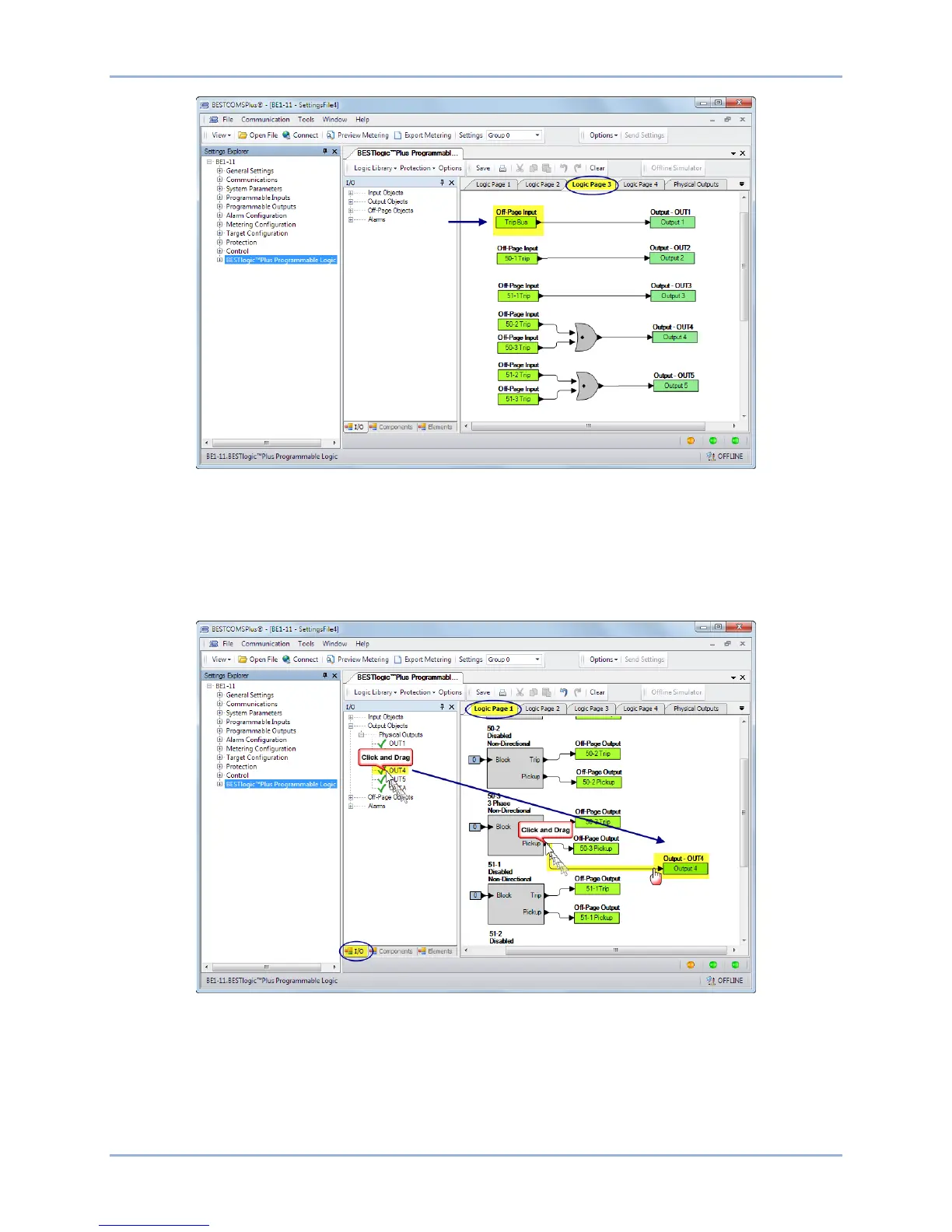Select the checked OUT1 item in lower I/O tree

[397, 744]
